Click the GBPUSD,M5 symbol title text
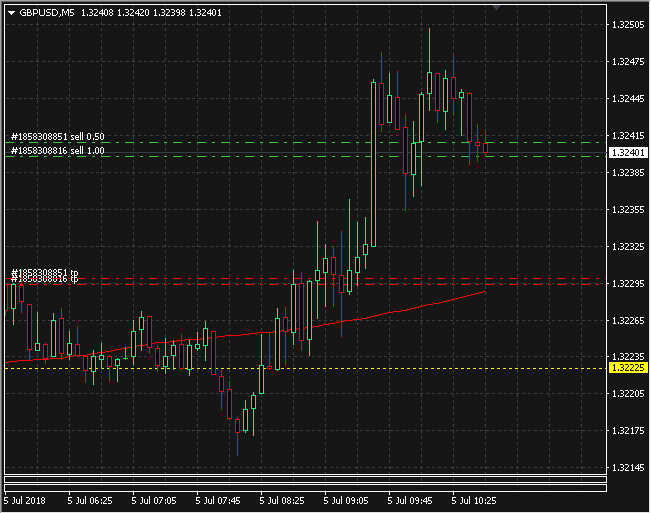Screen dimensions: 651x513 click(x=46, y=13)
